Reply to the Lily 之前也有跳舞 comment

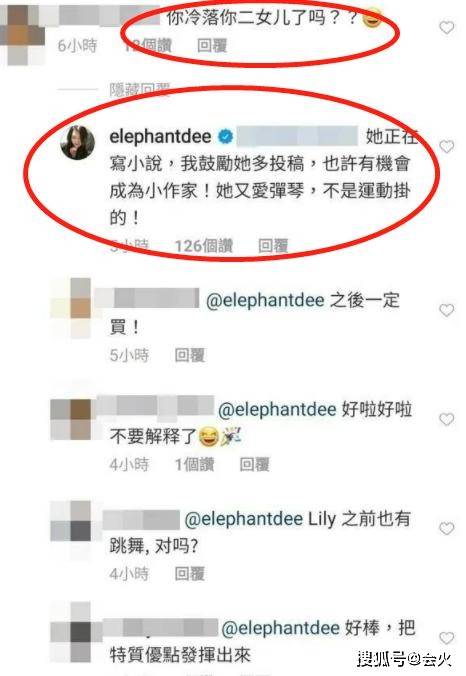pyautogui.click(x=189, y=574)
